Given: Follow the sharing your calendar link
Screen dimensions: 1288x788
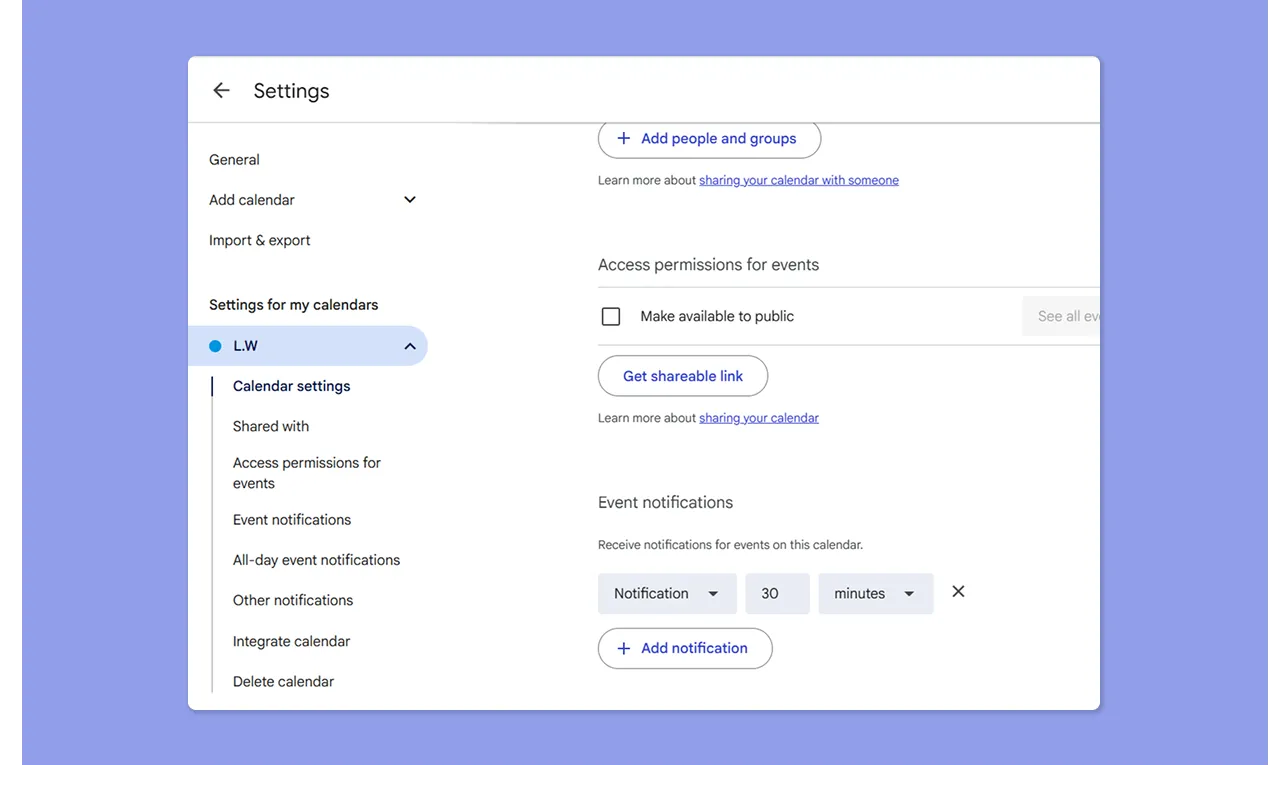Looking at the screenshot, I should [x=758, y=417].
